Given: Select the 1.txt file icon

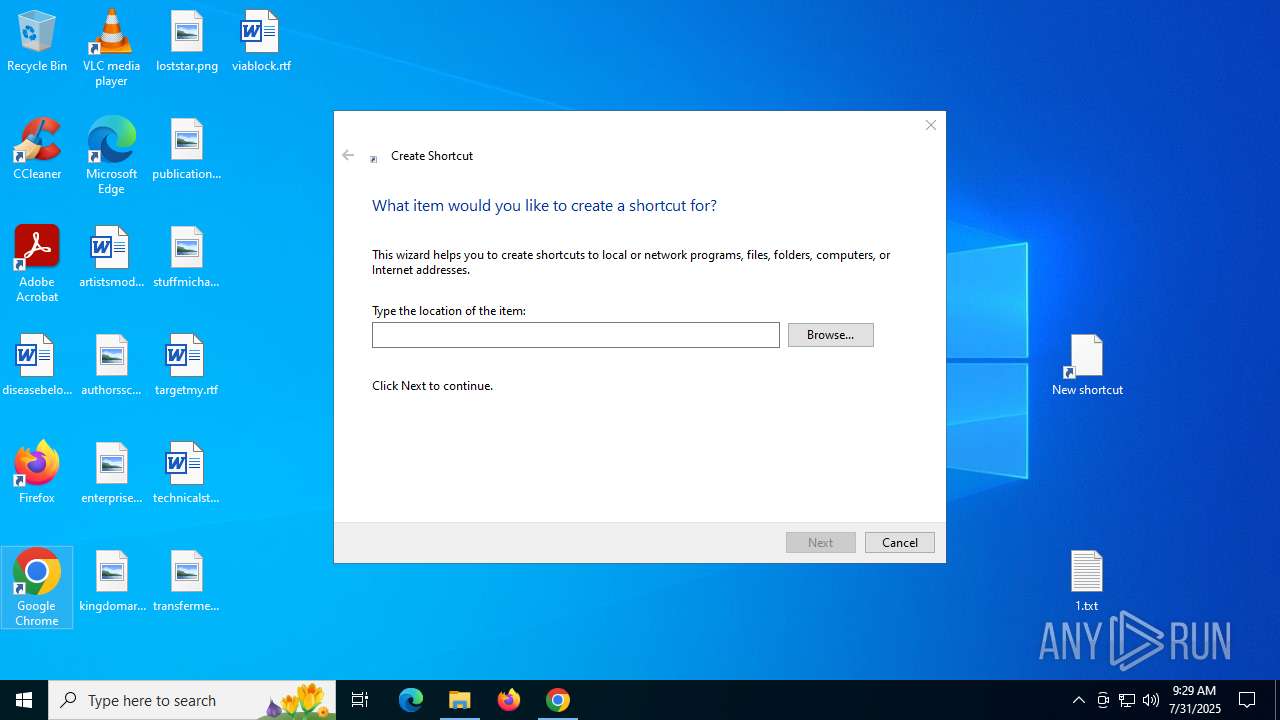Looking at the screenshot, I should [1087, 581].
